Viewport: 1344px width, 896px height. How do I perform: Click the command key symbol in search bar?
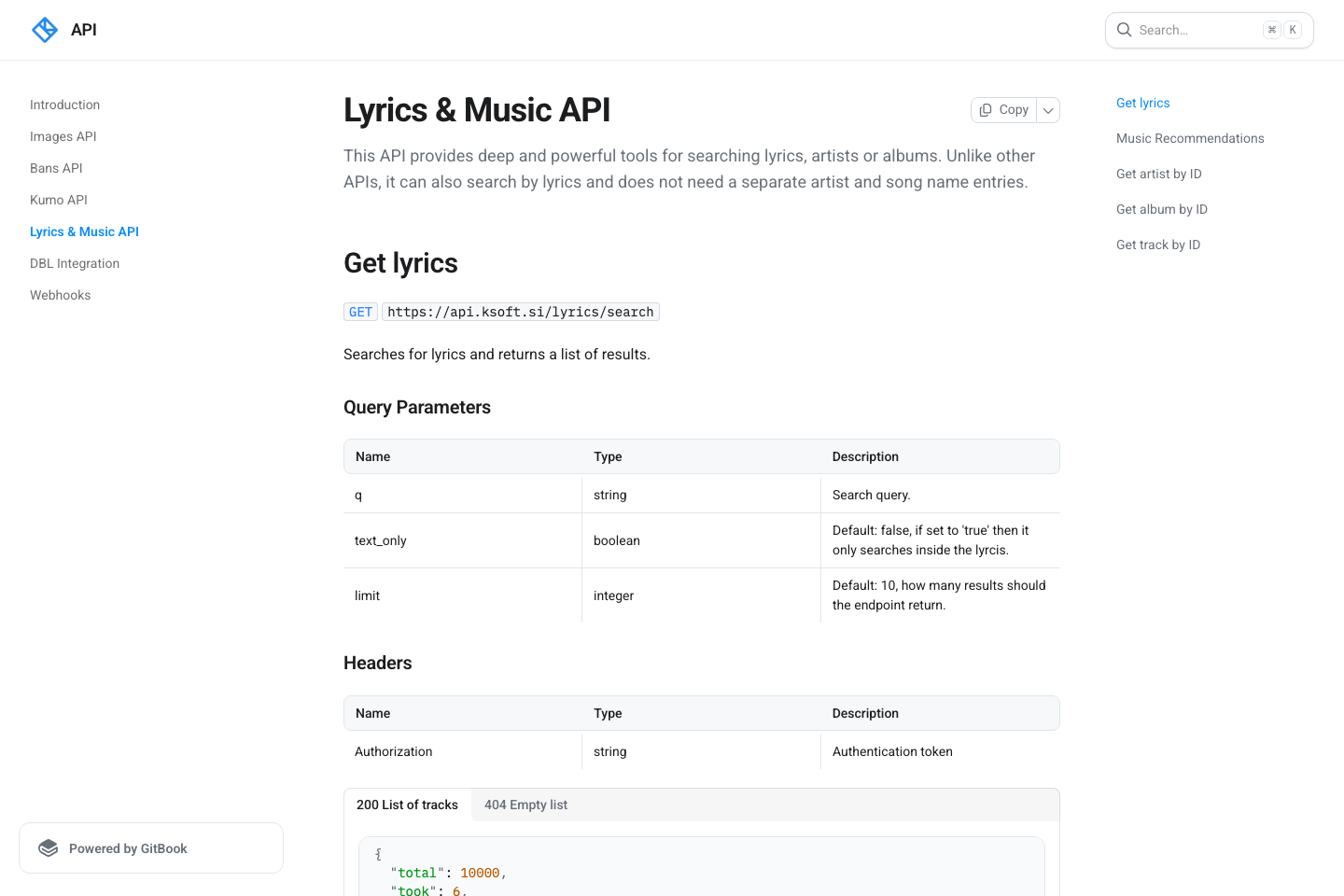1271,29
